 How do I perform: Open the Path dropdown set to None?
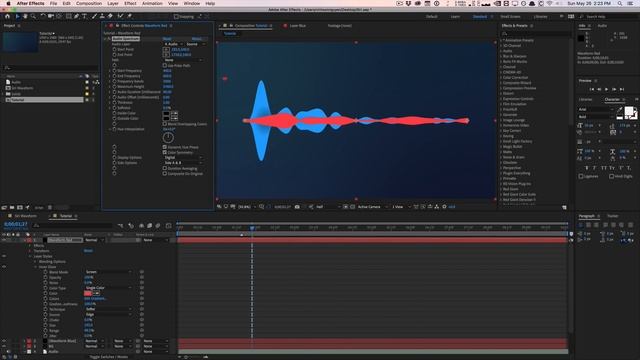tap(183, 60)
